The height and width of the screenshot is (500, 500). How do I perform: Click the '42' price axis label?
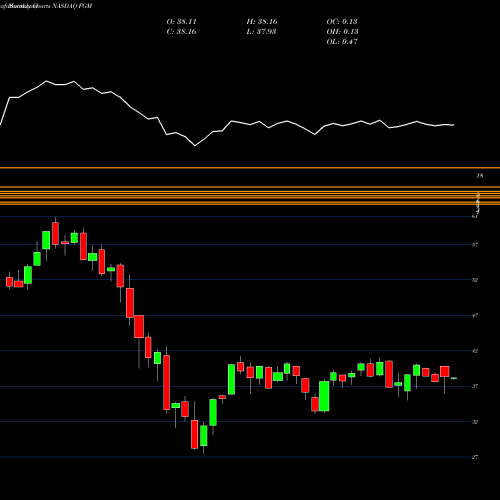click(x=475, y=351)
